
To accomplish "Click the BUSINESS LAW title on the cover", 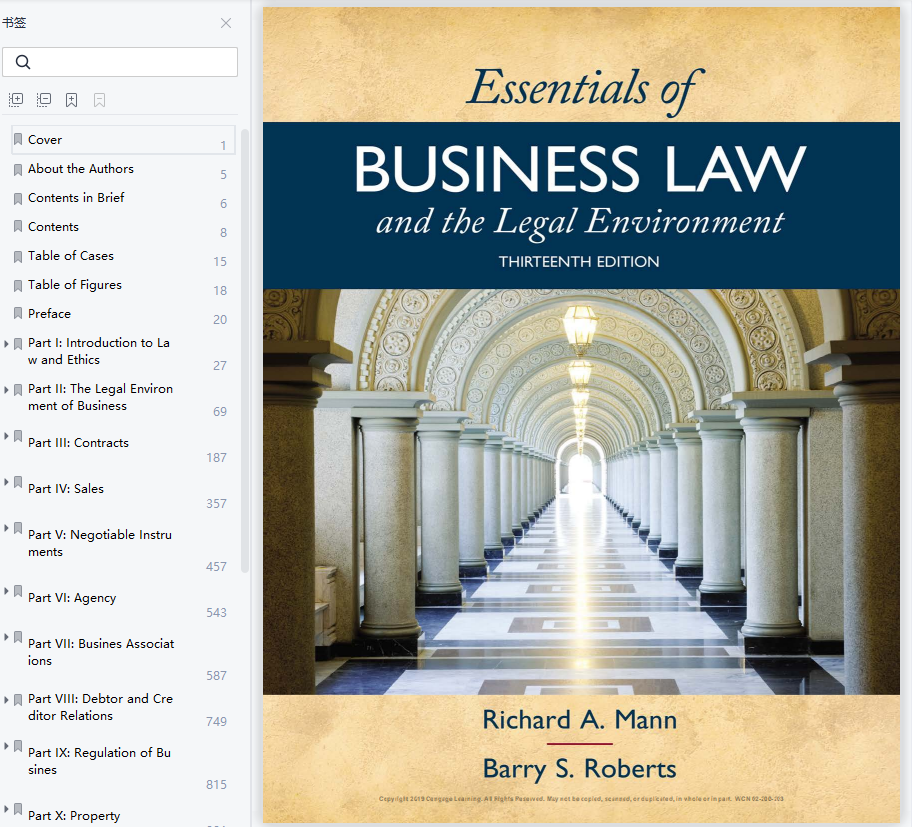I will point(580,168).
